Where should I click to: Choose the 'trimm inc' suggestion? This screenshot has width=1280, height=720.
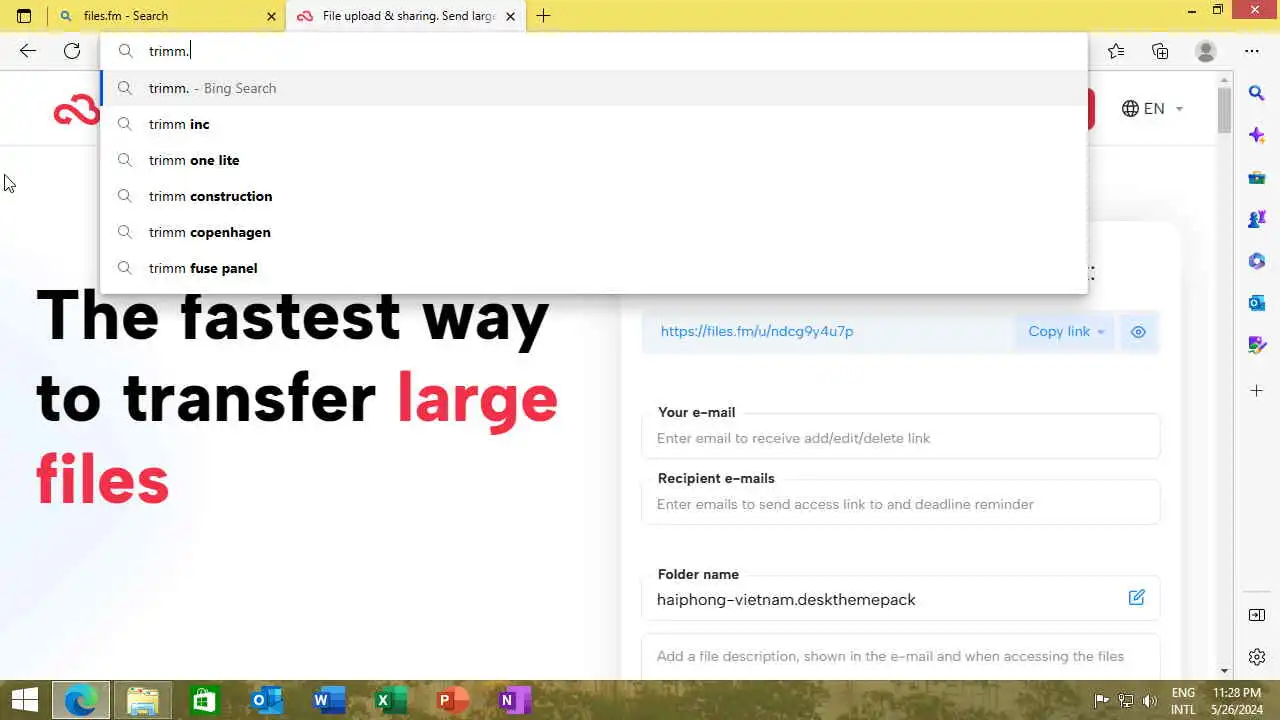coord(594,124)
